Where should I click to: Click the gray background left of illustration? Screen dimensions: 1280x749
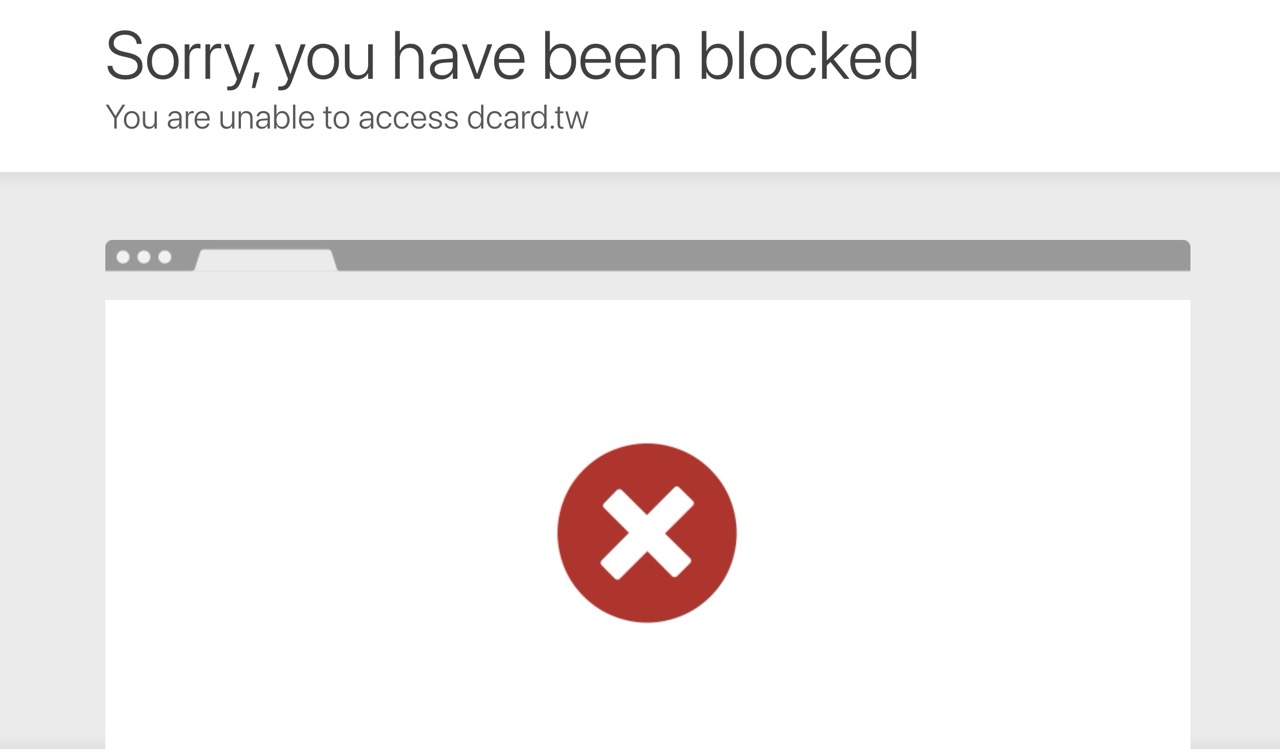[52, 460]
